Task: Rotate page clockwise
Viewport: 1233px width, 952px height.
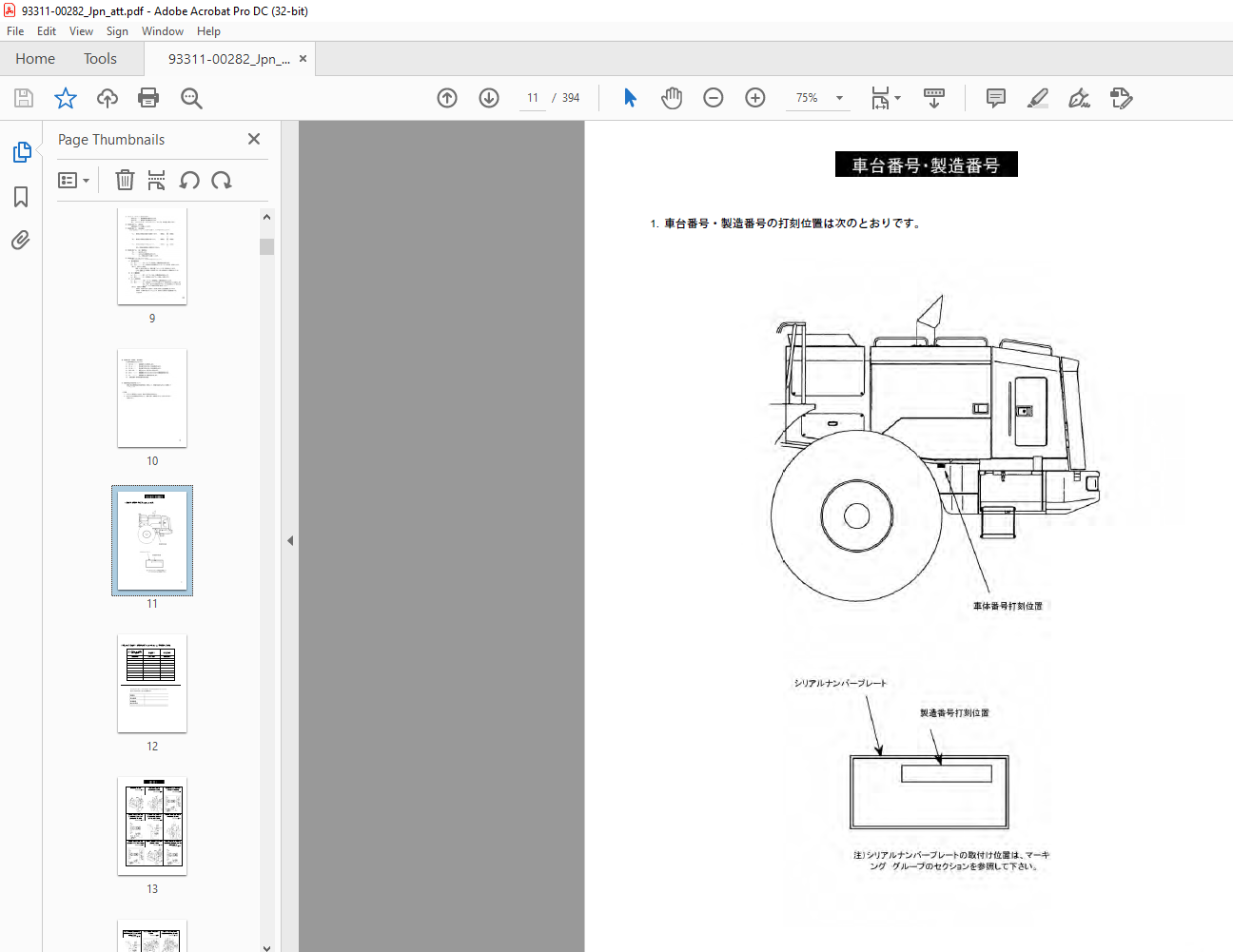Action: 222,180
